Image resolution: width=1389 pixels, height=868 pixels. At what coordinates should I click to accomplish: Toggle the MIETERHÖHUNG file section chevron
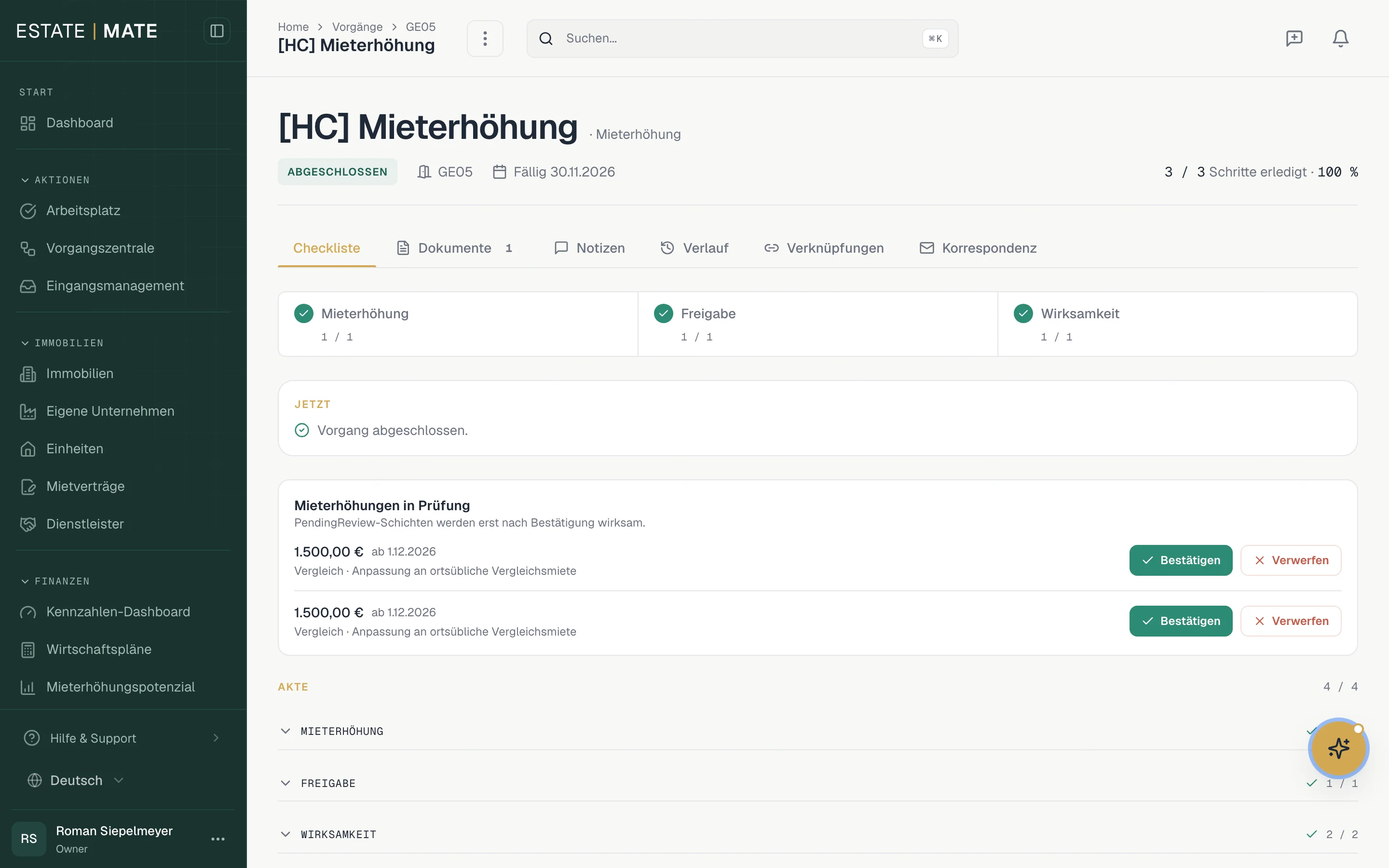coord(285,731)
